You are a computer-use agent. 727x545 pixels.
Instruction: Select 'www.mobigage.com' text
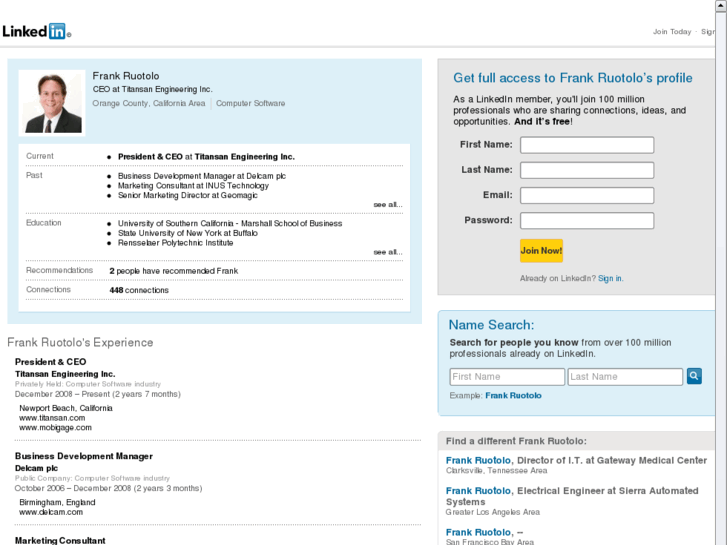pyautogui.click(x=55, y=428)
